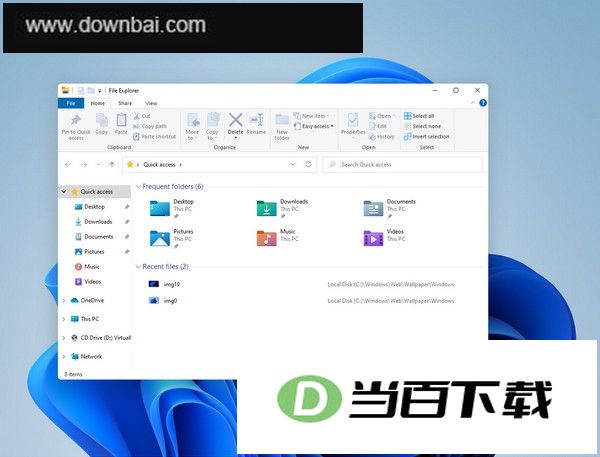The image size is (600, 457).
Task: Expand the This PC tree node
Action: coord(64,319)
